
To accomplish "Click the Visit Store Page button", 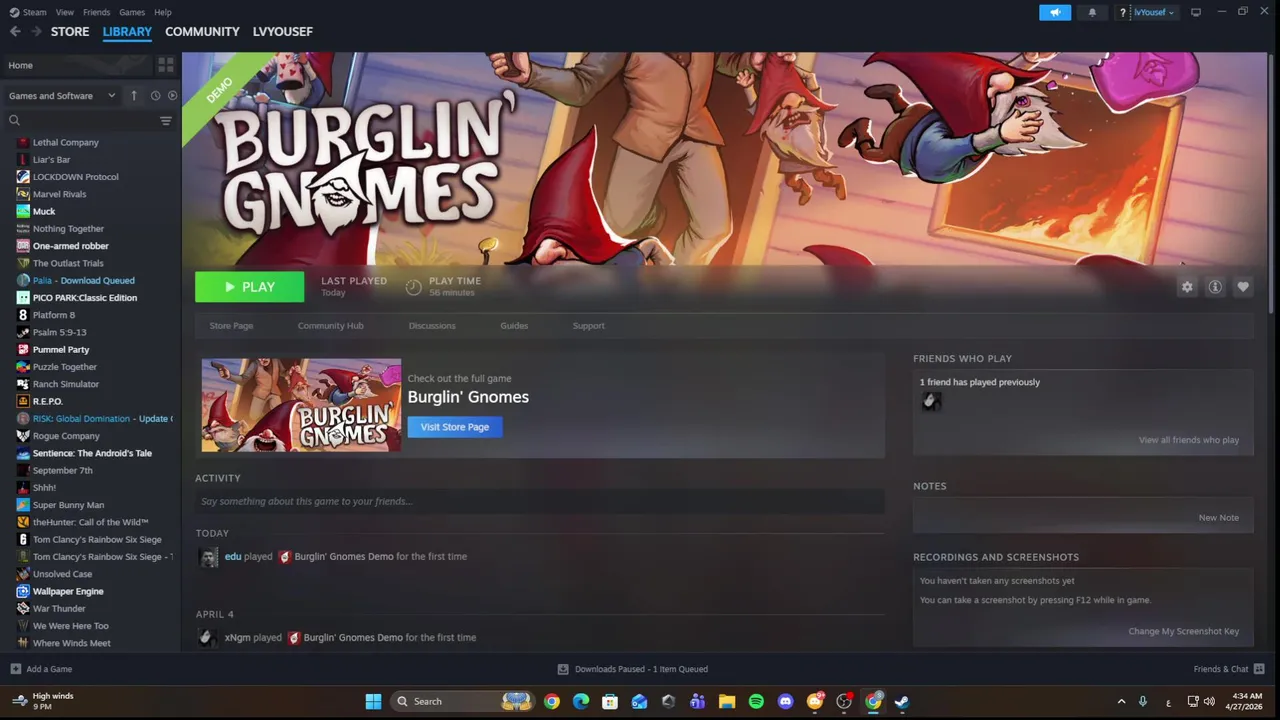I will [x=455, y=427].
